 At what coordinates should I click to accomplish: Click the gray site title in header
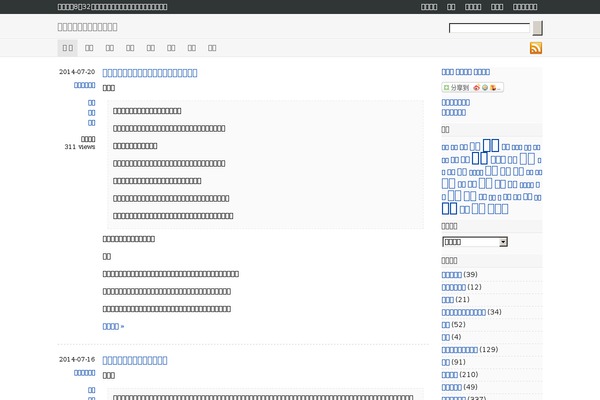coord(87,27)
